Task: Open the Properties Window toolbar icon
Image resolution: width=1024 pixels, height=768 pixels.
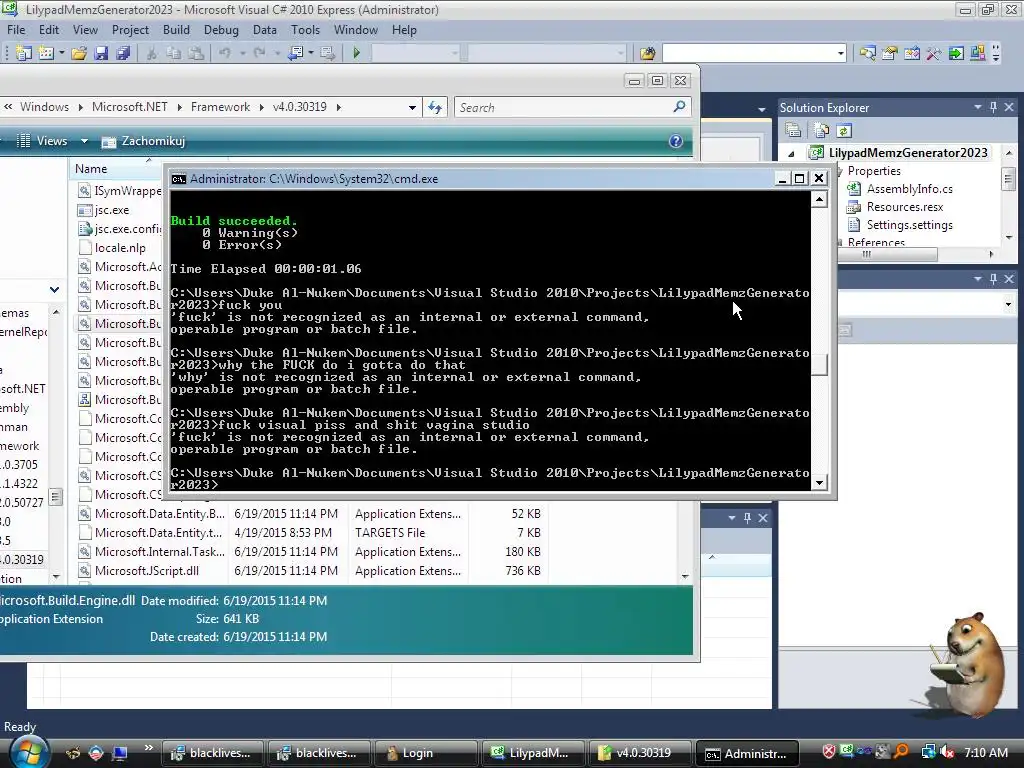Action: [889, 53]
